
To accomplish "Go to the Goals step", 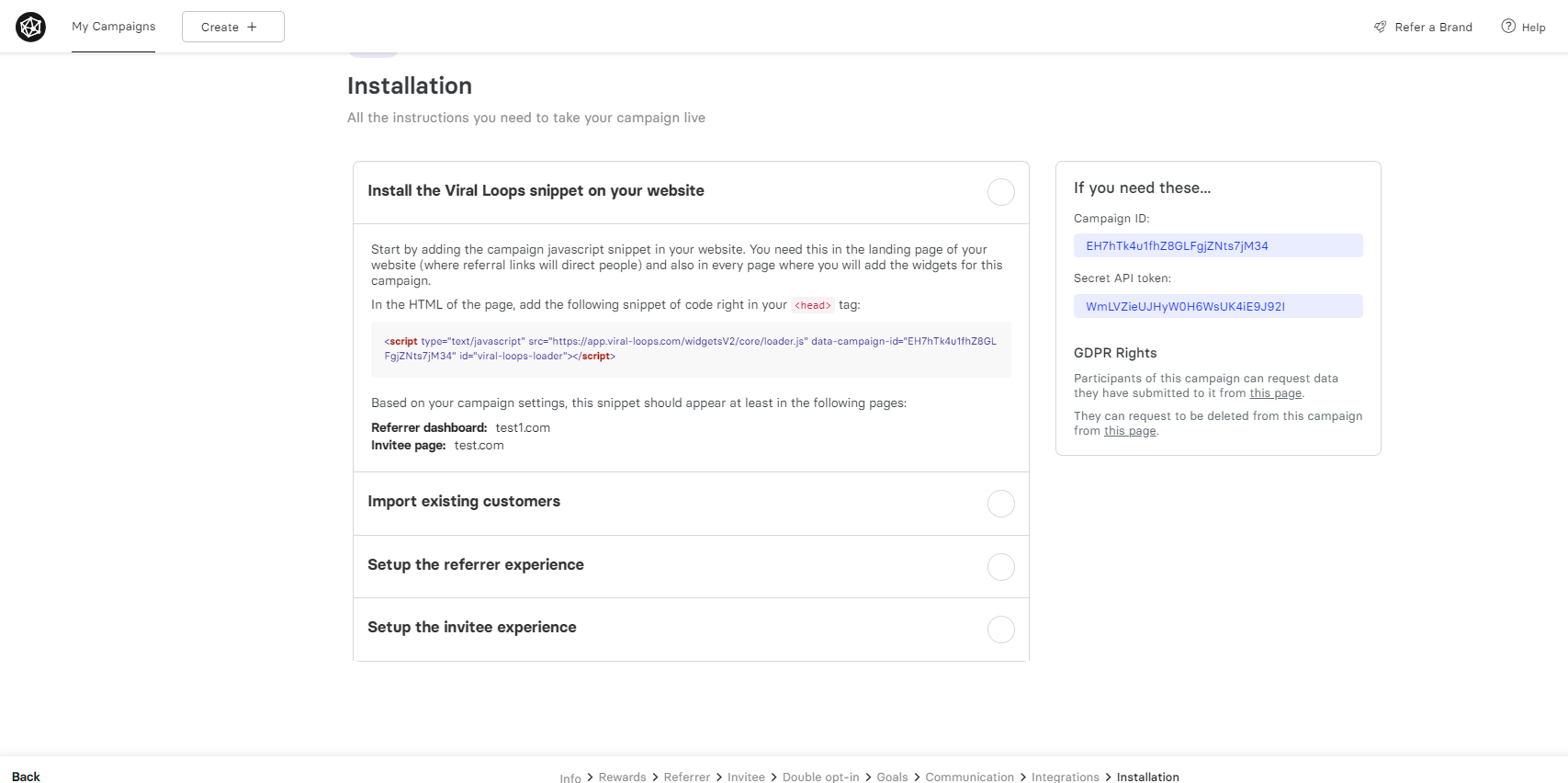I will tap(892, 777).
